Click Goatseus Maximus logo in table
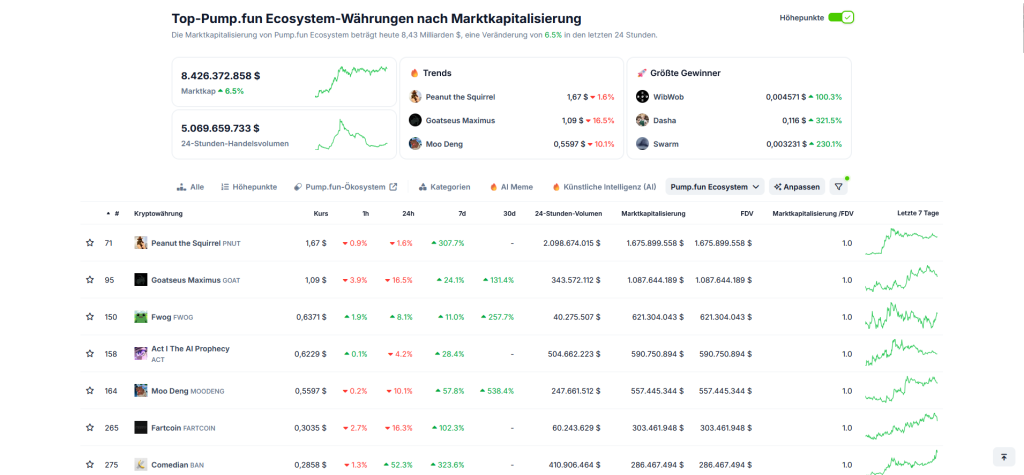The image size is (1024, 475). pyautogui.click(x=140, y=280)
